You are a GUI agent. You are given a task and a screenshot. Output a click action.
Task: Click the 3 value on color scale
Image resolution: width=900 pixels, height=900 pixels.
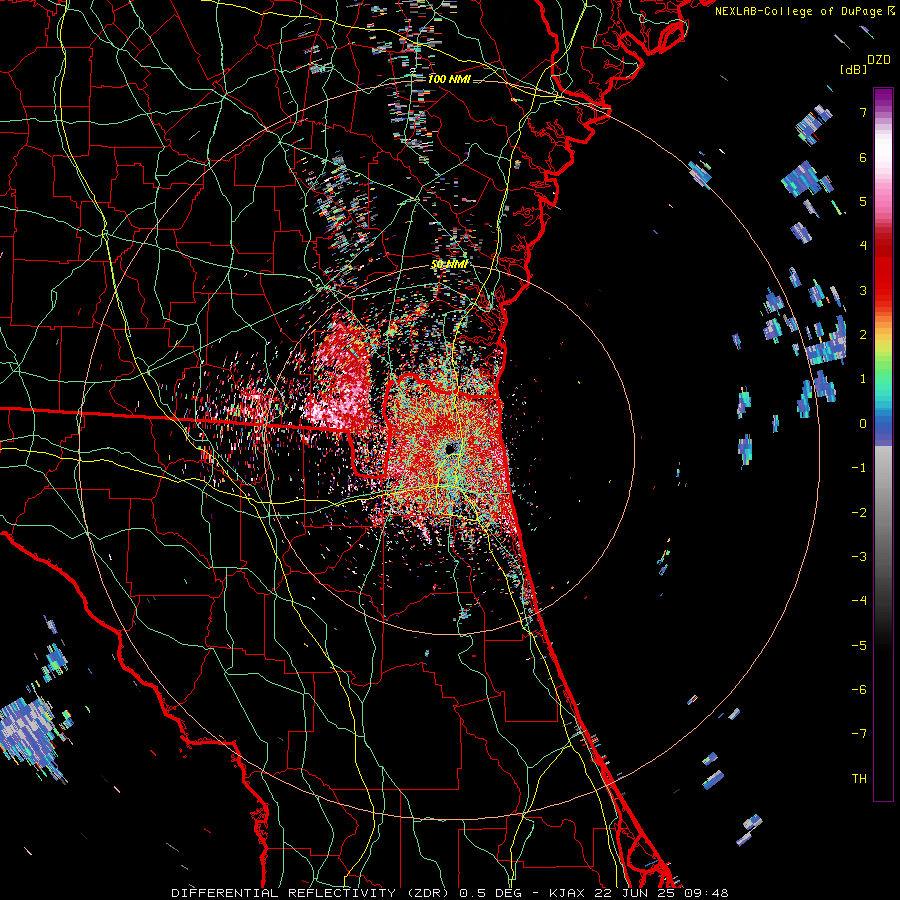click(x=863, y=290)
